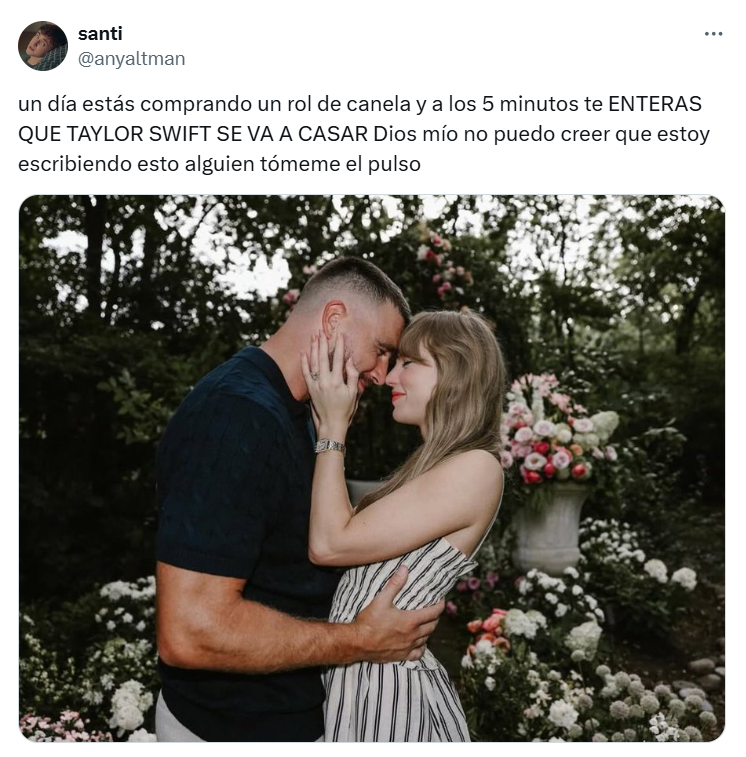Image resolution: width=746 pixels, height=757 pixels.
Task: Open the attached couple photo in full view
Action: 372,468
